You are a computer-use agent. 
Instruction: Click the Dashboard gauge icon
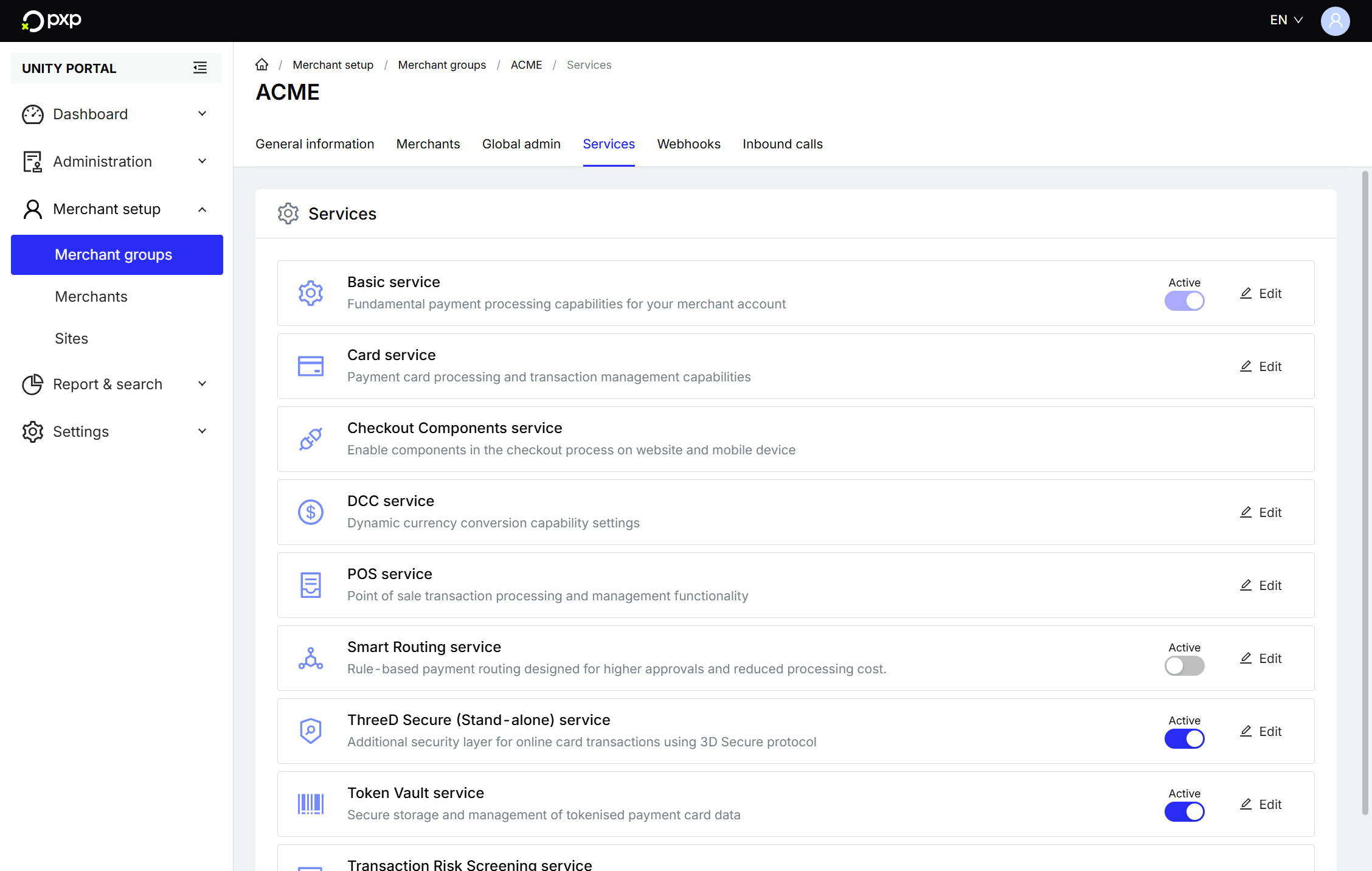(x=33, y=114)
